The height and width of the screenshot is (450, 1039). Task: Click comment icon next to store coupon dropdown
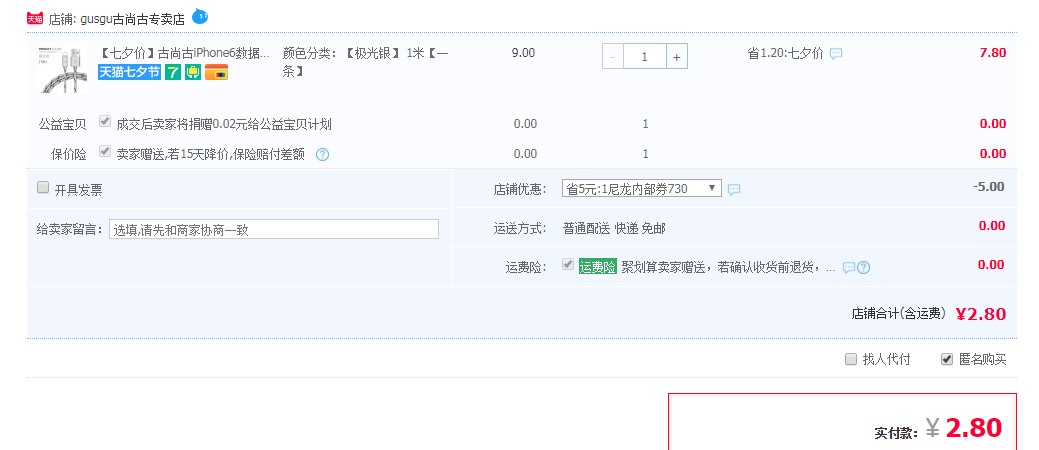(x=734, y=190)
